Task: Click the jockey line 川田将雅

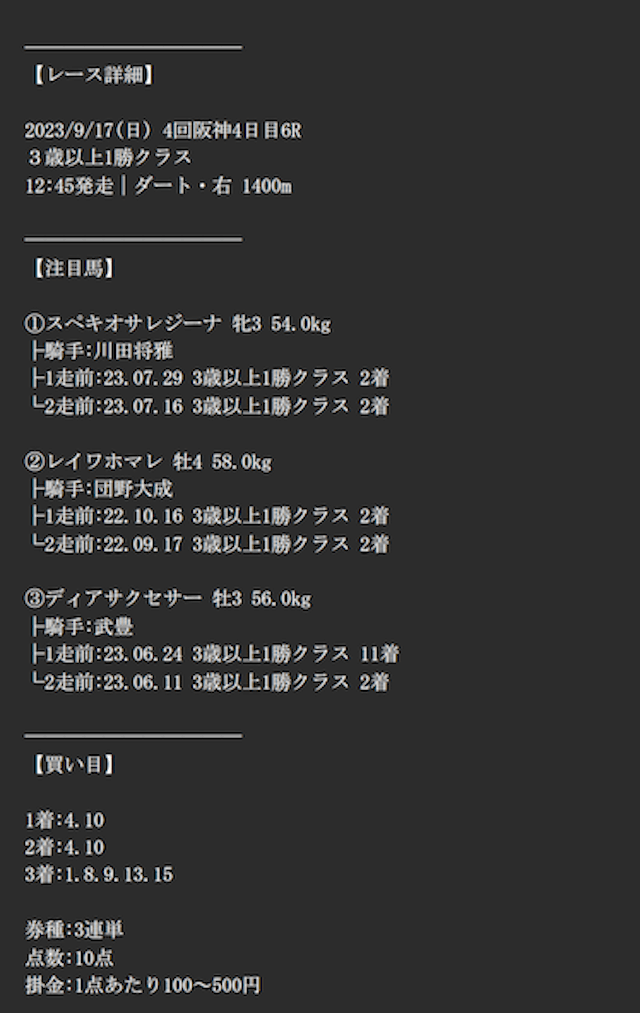Action: point(101,351)
